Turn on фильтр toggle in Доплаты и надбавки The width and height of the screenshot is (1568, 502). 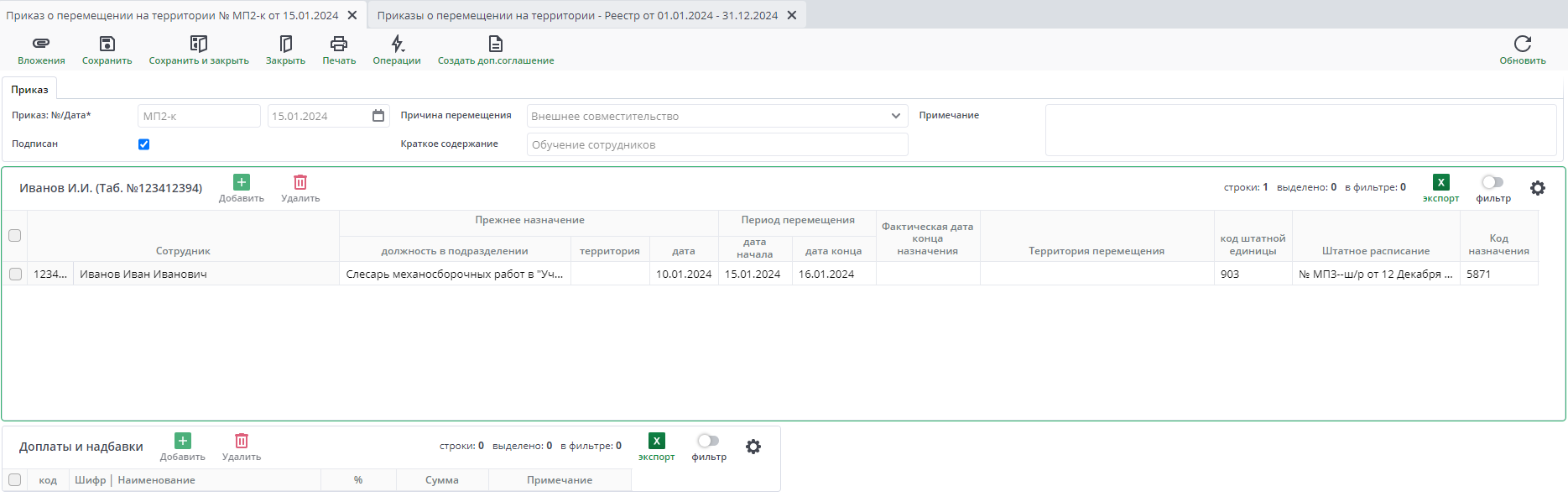click(x=708, y=441)
